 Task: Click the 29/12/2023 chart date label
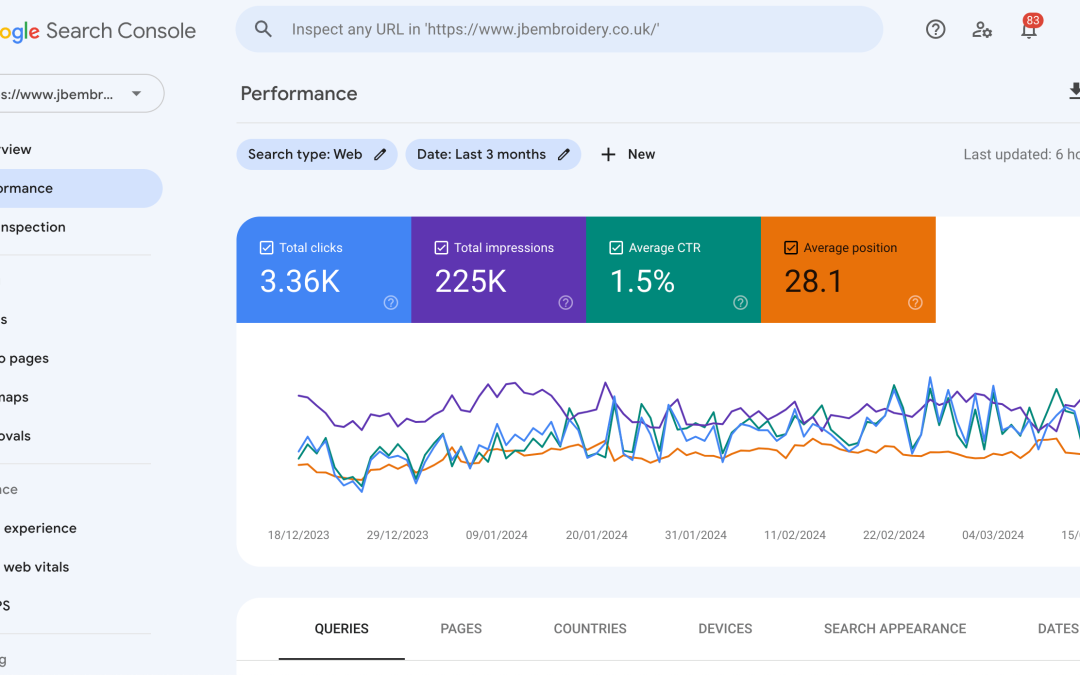click(x=397, y=535)
